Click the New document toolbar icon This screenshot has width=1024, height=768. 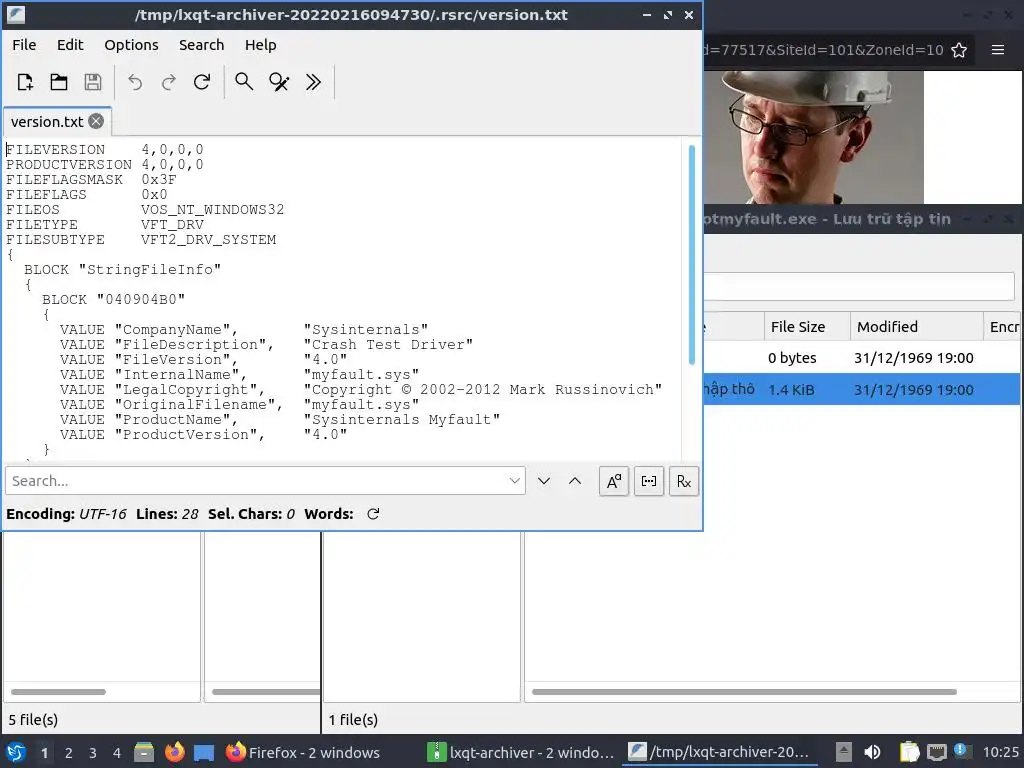pyautogui.click(x=25, y=82)
